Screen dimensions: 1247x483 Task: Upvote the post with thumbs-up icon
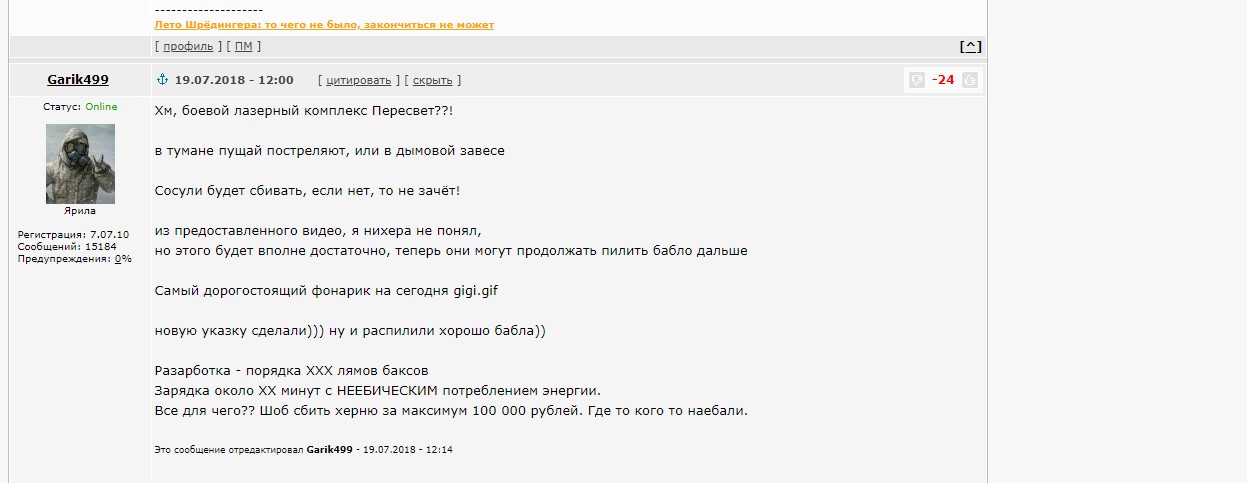pos(969,80)
